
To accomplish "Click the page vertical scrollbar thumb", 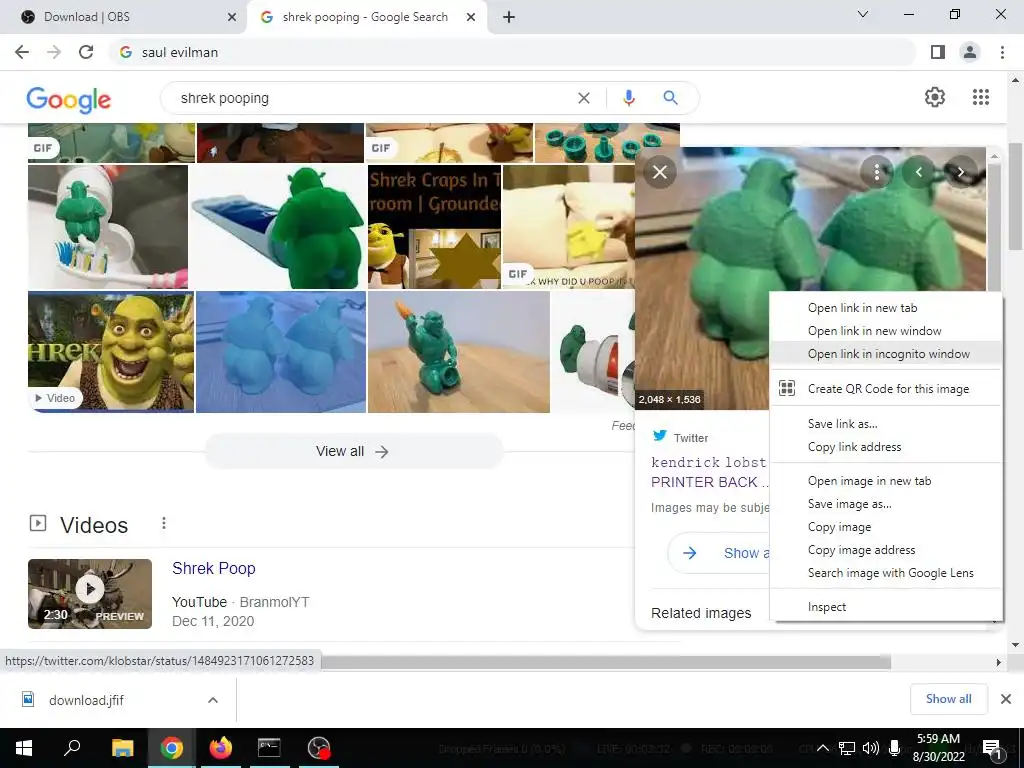I will click(1015, 196).
